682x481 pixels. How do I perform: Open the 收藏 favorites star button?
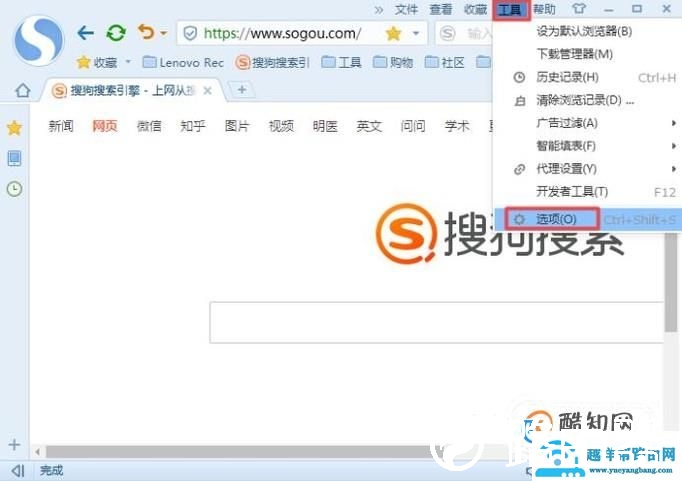97,63
